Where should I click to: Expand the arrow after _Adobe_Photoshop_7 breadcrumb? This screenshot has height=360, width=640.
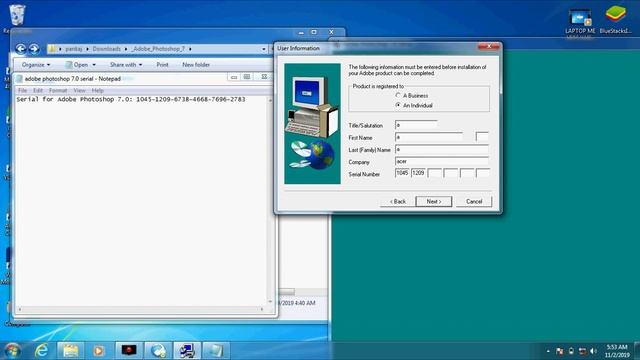(x=190, y=49)
